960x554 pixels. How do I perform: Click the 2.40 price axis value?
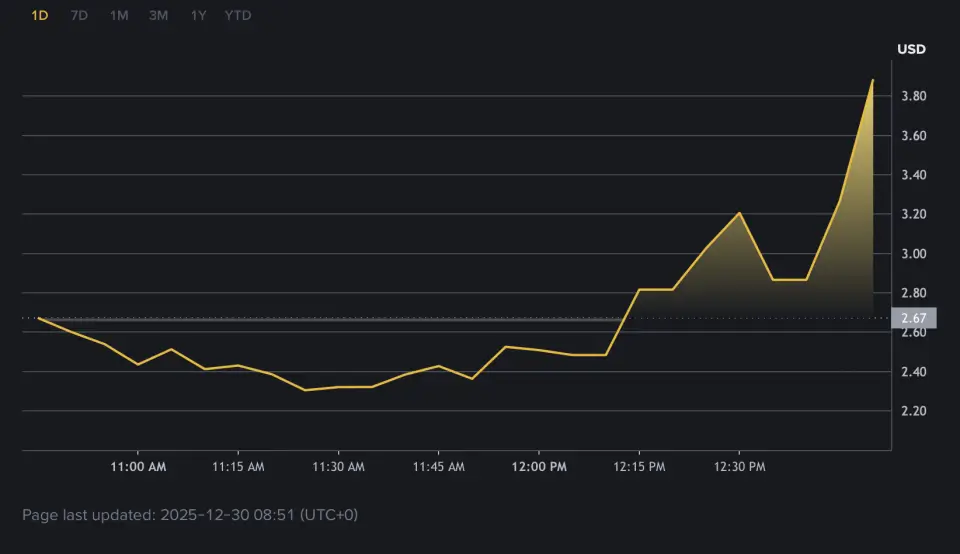(x=913, y=372)
